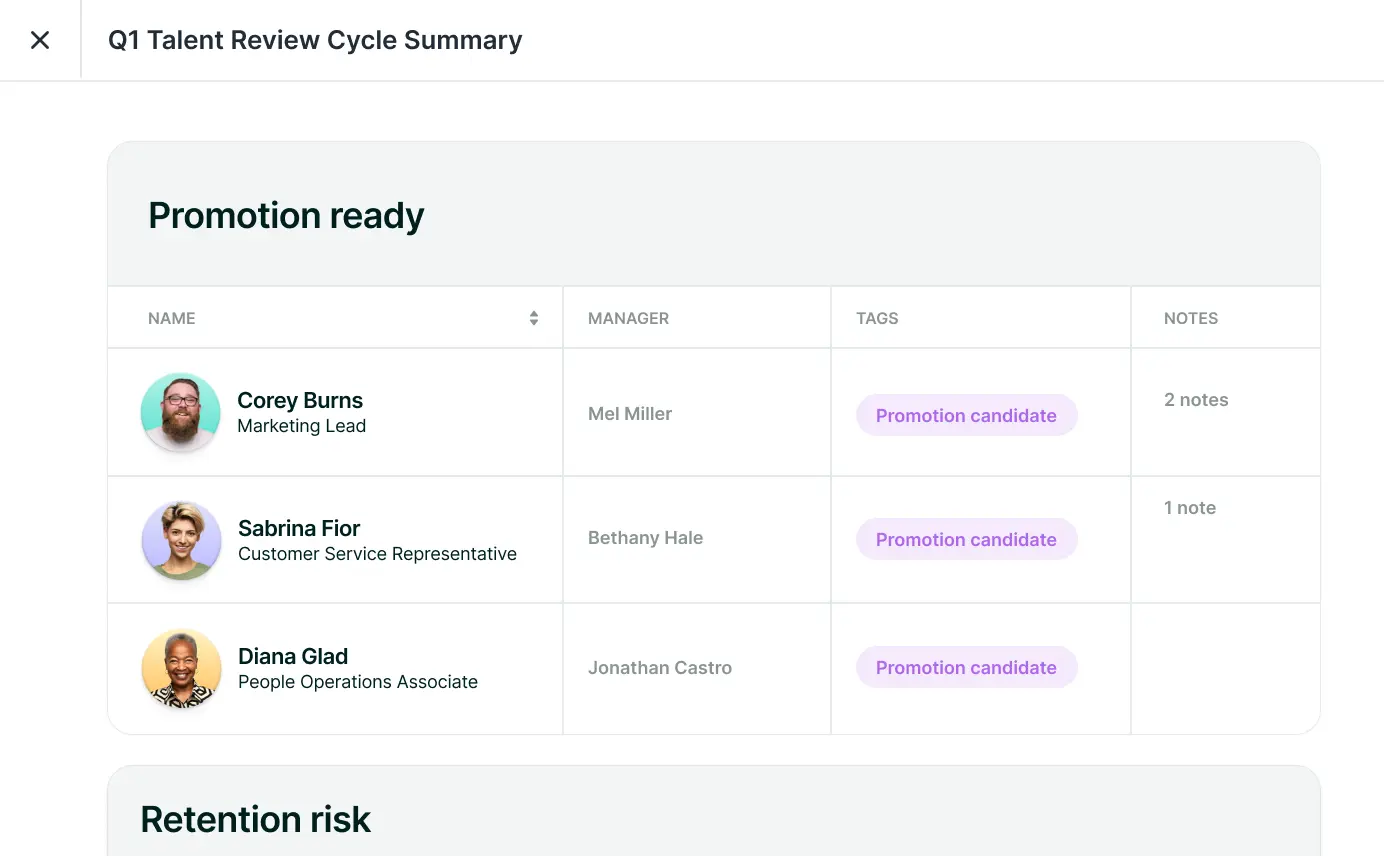
Task: Click the Sabrina Fior name
Action: tap(298, 528)
